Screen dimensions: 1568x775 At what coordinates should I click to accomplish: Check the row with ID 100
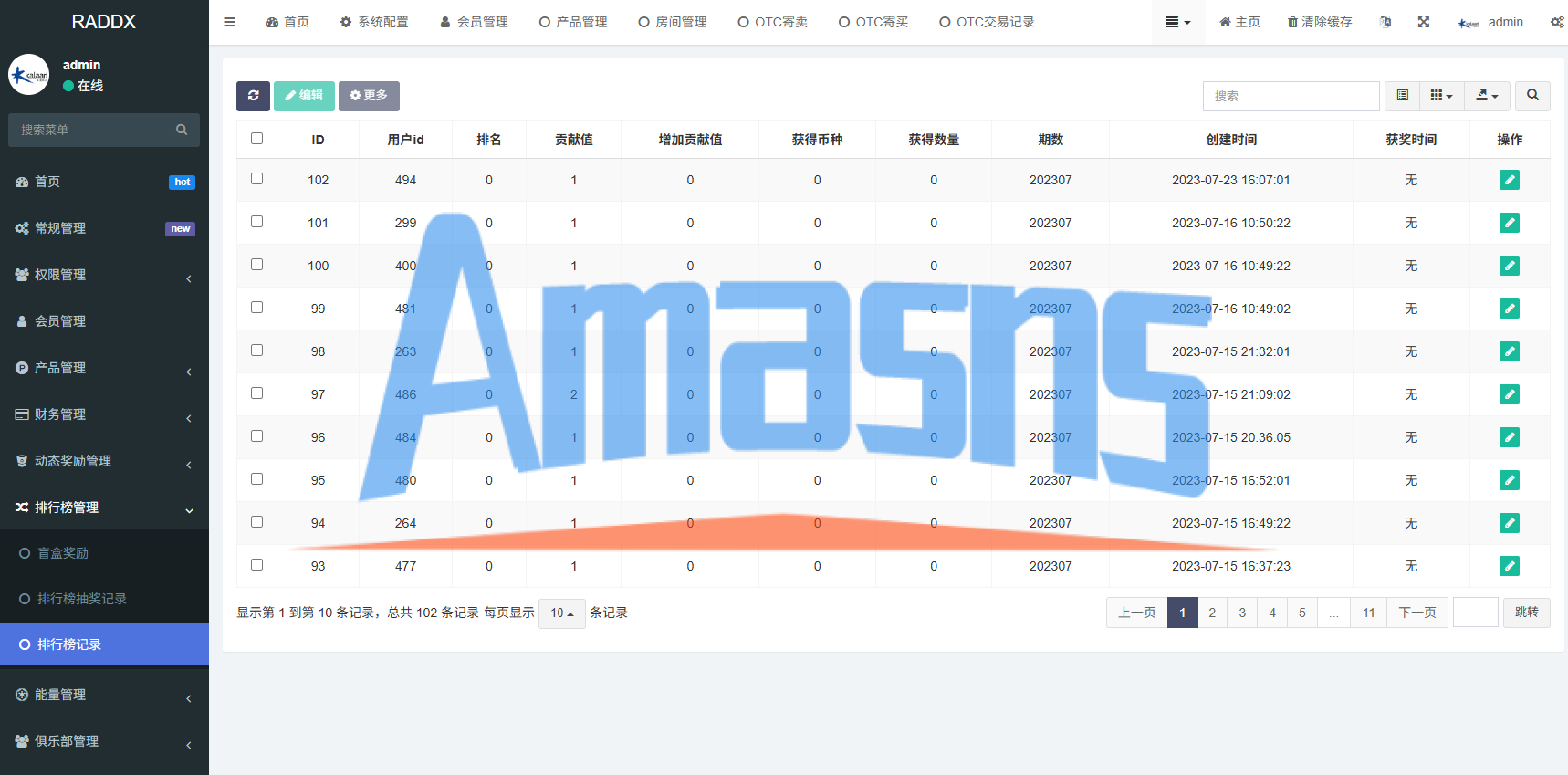click(x=256, y=265)
